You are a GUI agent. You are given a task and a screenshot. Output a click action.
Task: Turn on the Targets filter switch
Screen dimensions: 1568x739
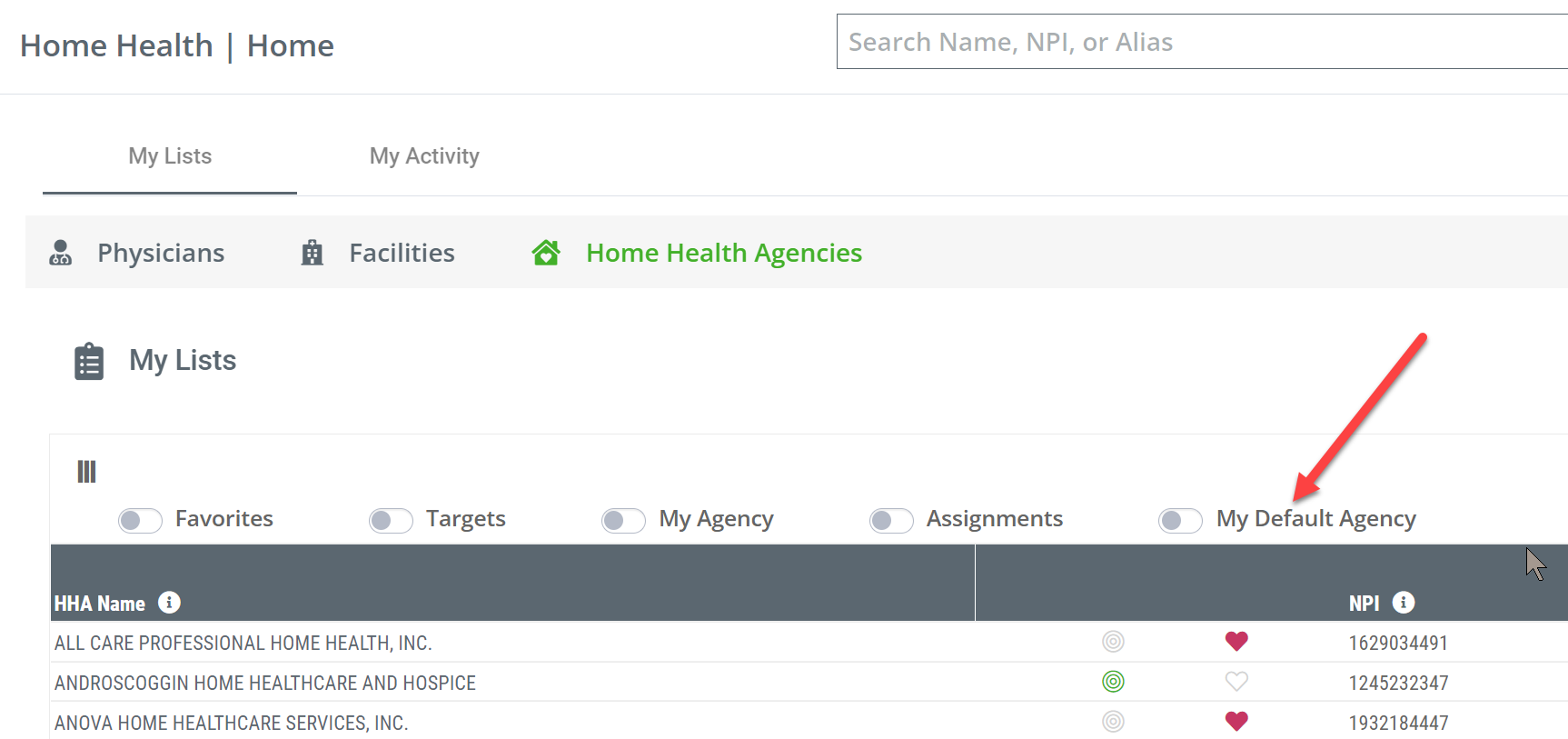[391, 520]
